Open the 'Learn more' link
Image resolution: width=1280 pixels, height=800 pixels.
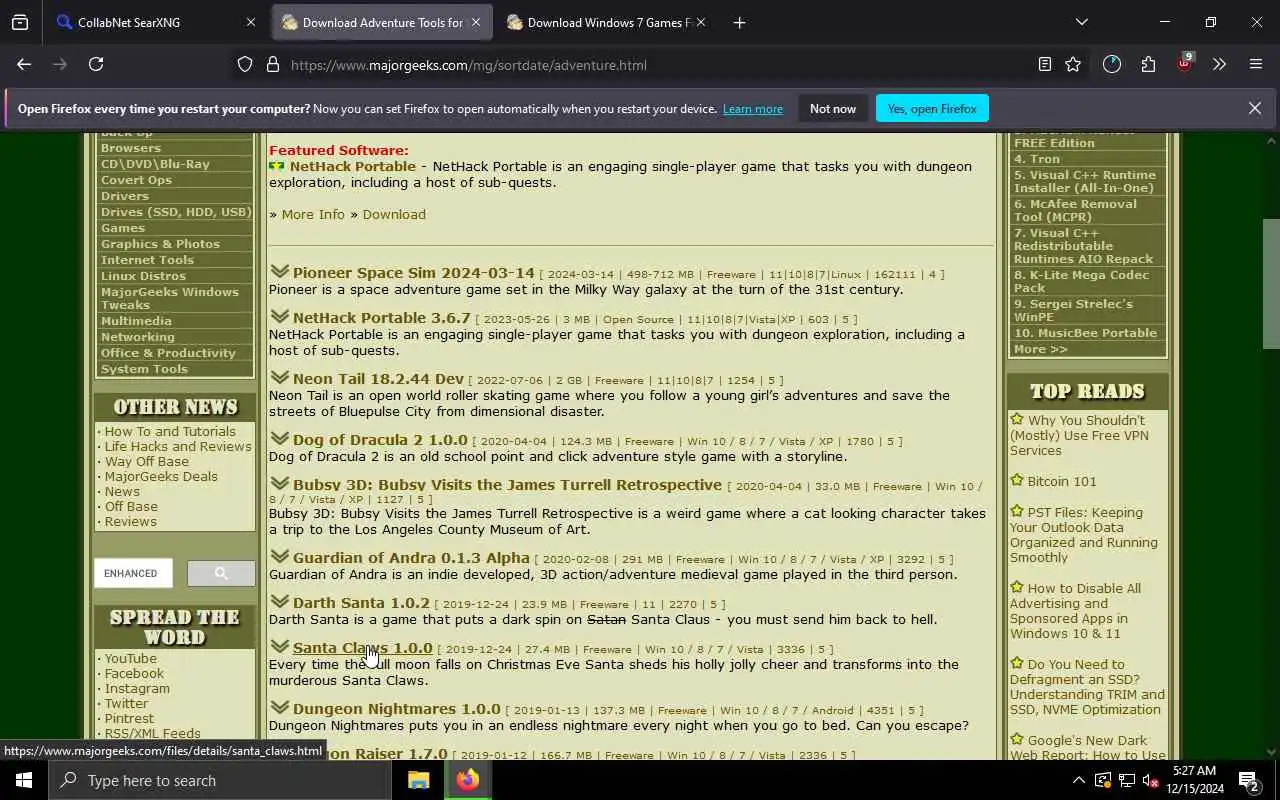pos(753,108)
